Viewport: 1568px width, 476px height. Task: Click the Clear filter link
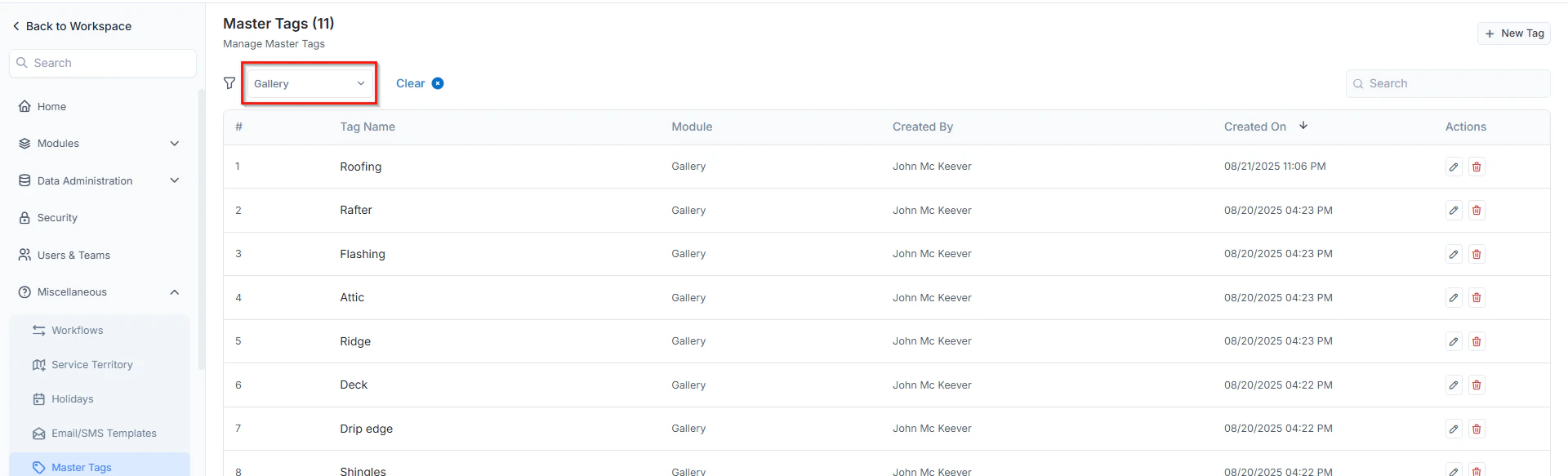(410, 83)
